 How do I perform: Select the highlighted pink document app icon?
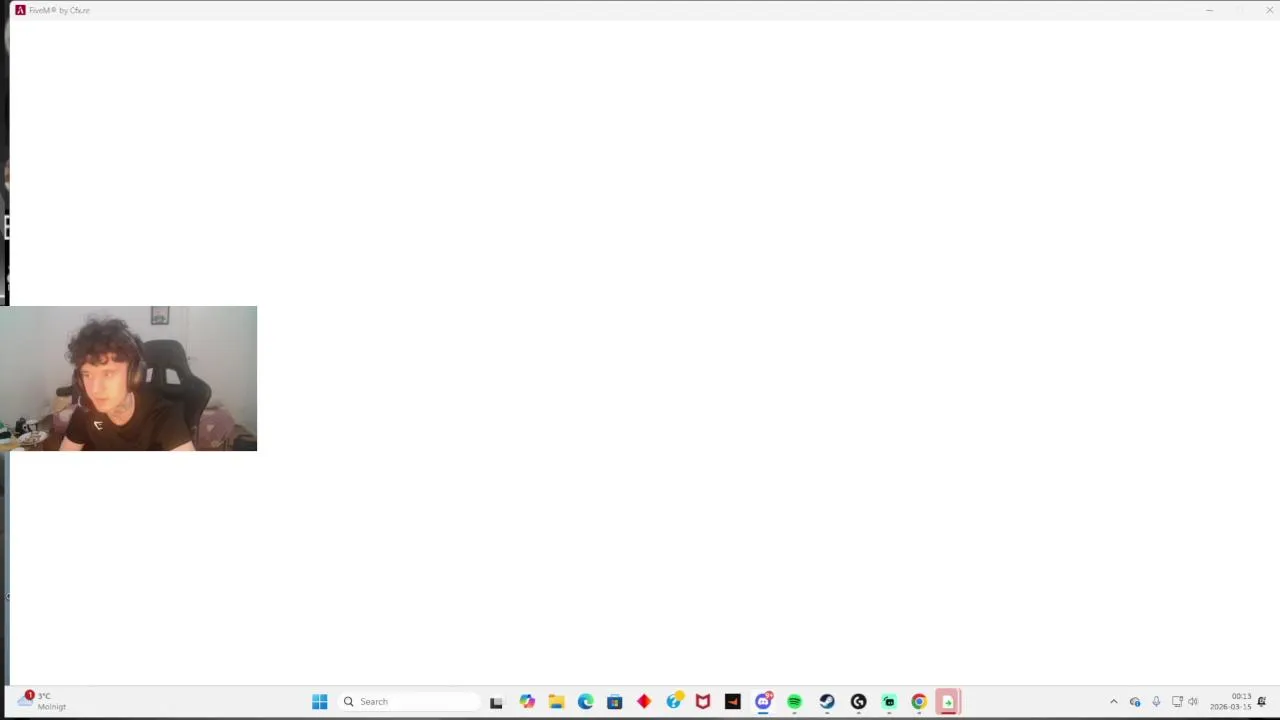click(948, 702)
